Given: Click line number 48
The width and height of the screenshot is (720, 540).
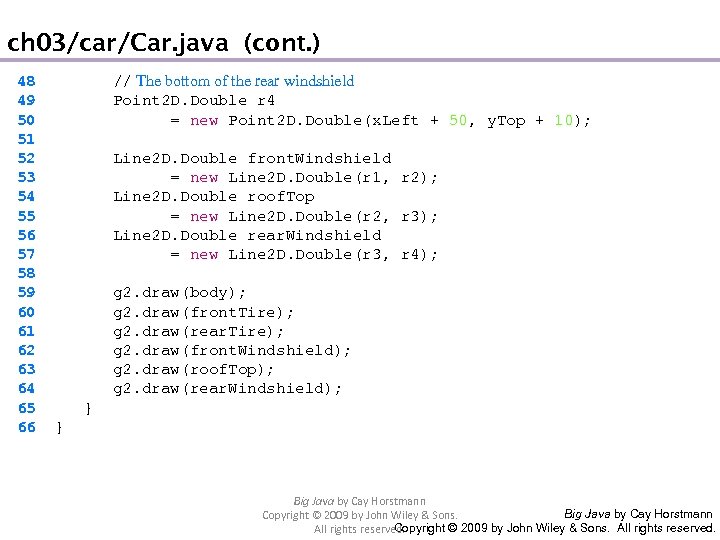Looking at the screenshot, I should pyautogui.click(x=26, y=81).
